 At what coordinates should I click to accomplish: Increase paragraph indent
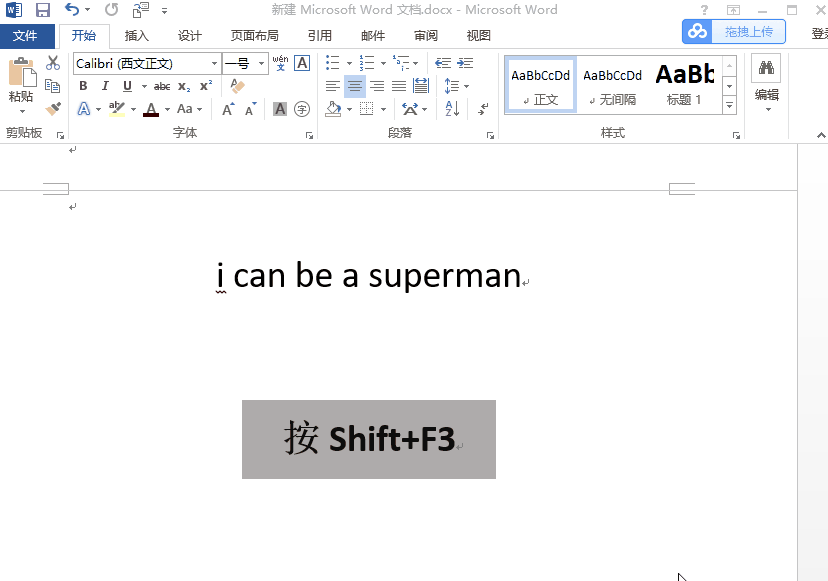[x=465, y=63]
